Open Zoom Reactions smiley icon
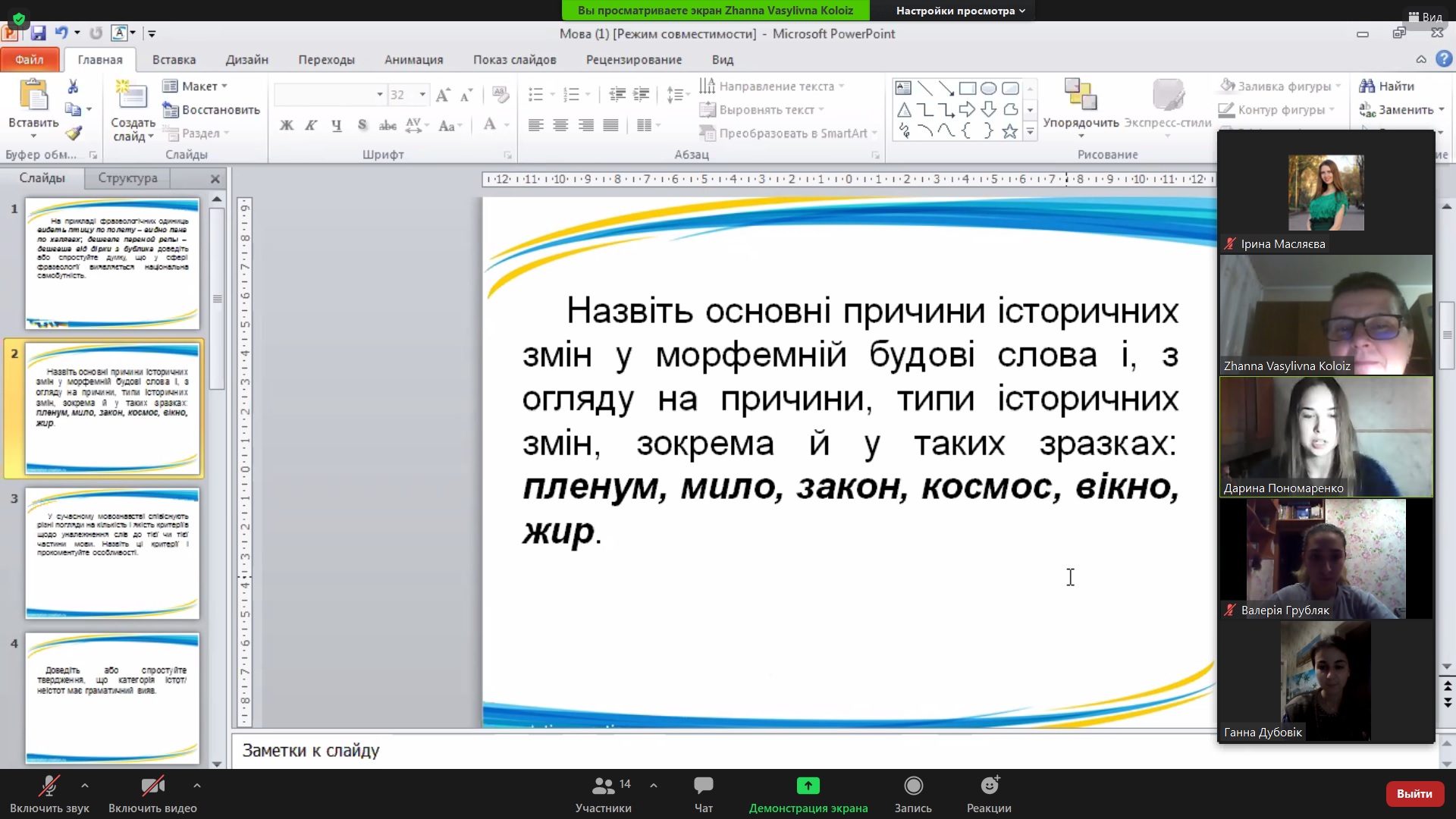Viewport: 1456px width, 819px height. pyautogui.click(x=989, y=786)
